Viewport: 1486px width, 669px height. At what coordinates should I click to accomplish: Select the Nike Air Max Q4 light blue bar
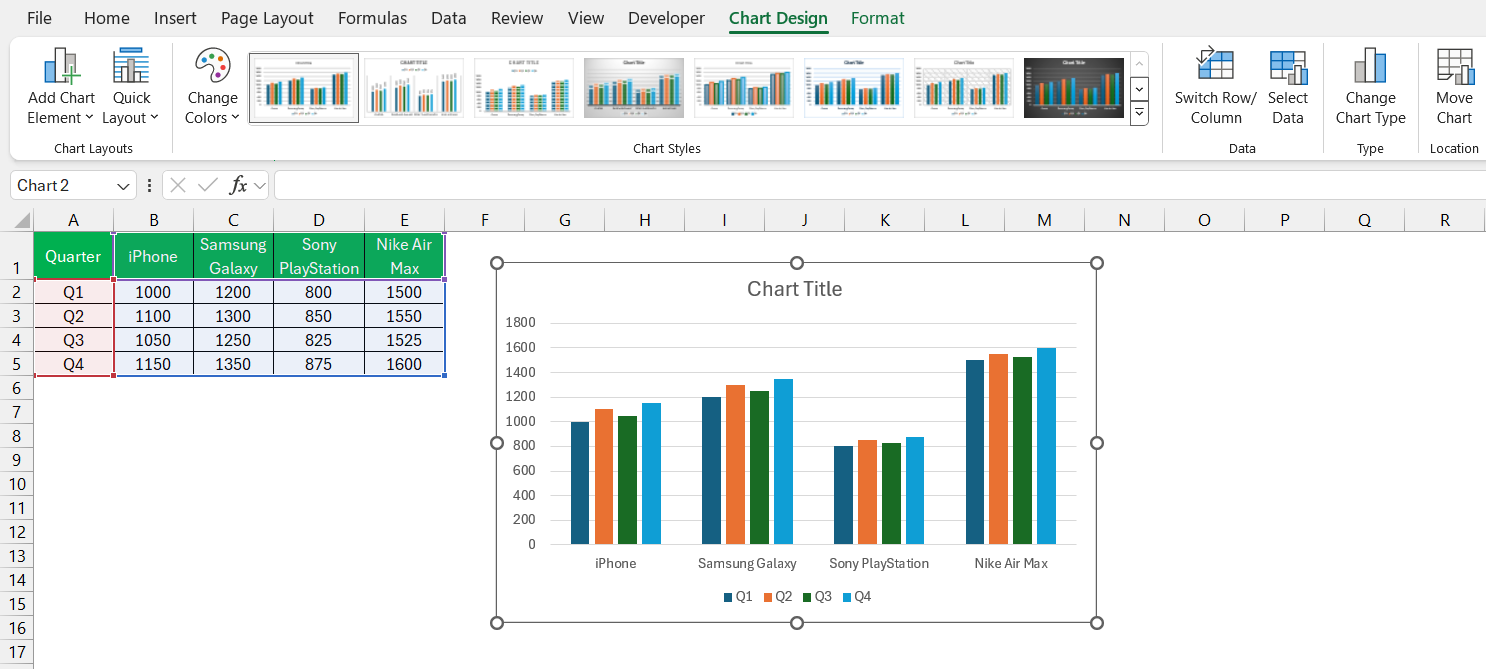tap(1046, 446)
